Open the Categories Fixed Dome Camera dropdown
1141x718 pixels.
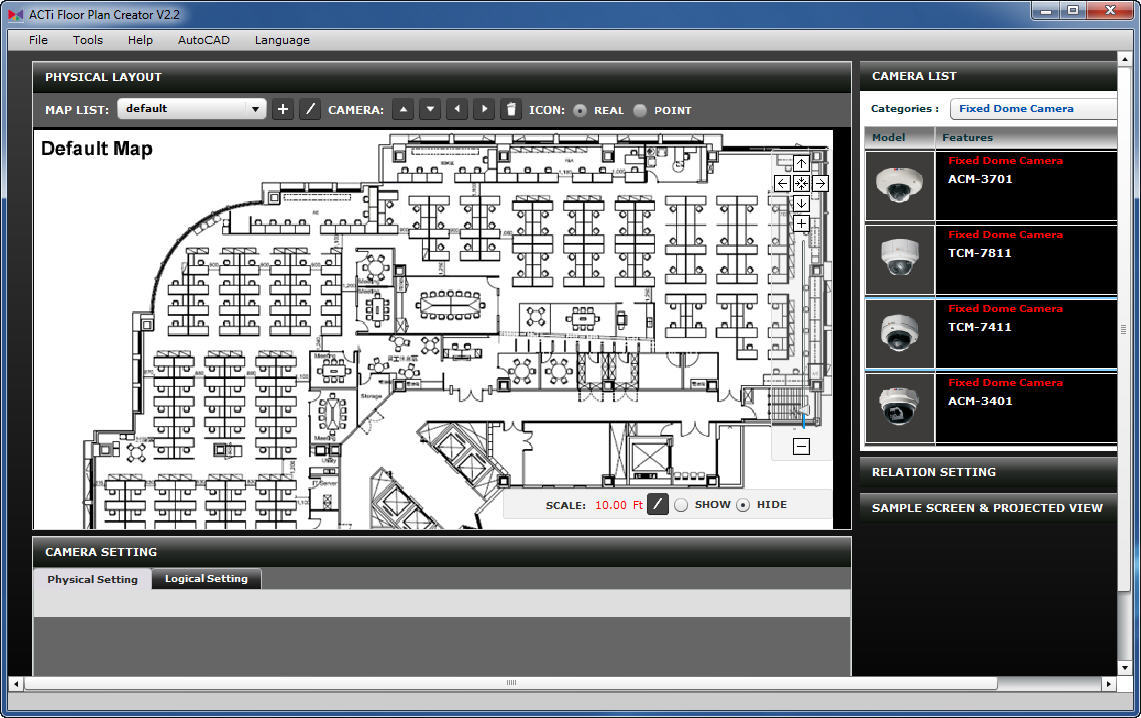1033,108
